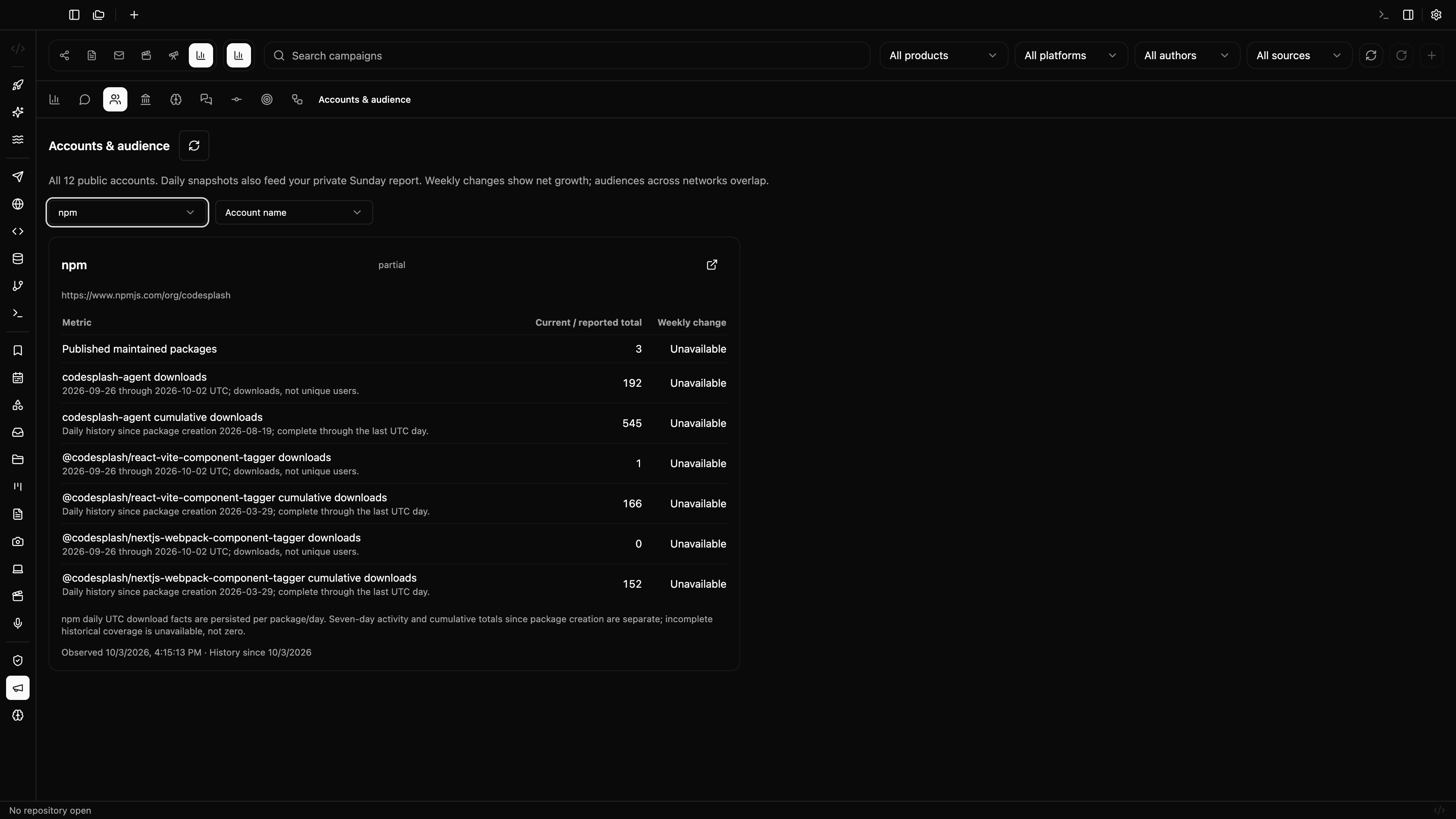Open the Account name sort dropdown

point(294,212)
